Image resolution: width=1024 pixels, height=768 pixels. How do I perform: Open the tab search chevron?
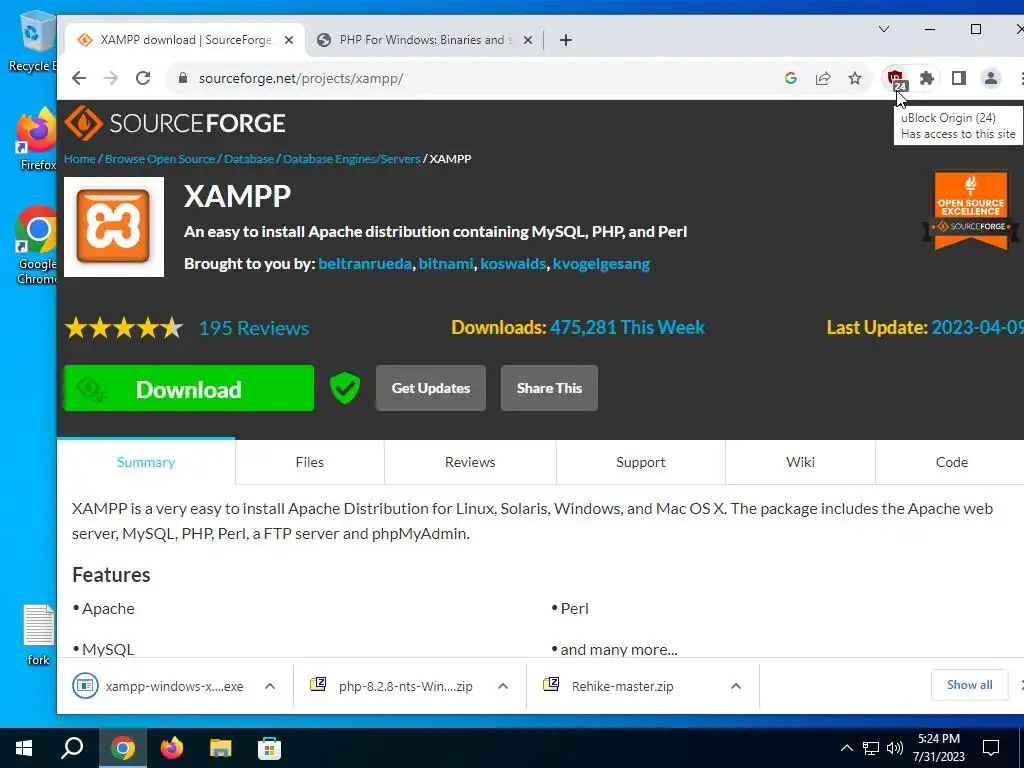(884, 29)
